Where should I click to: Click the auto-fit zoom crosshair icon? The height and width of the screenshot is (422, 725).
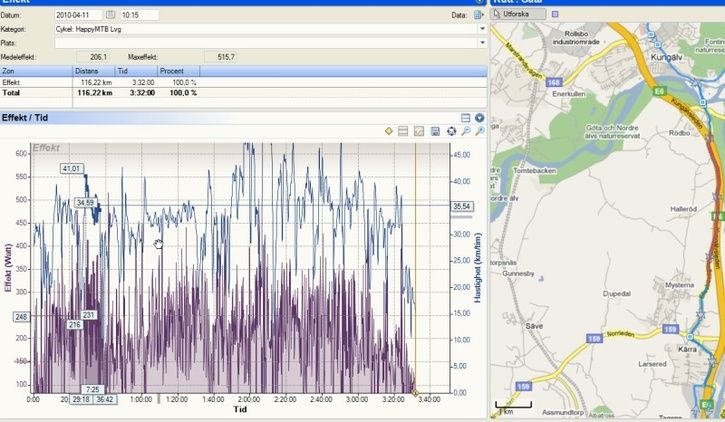click(451, 131)
